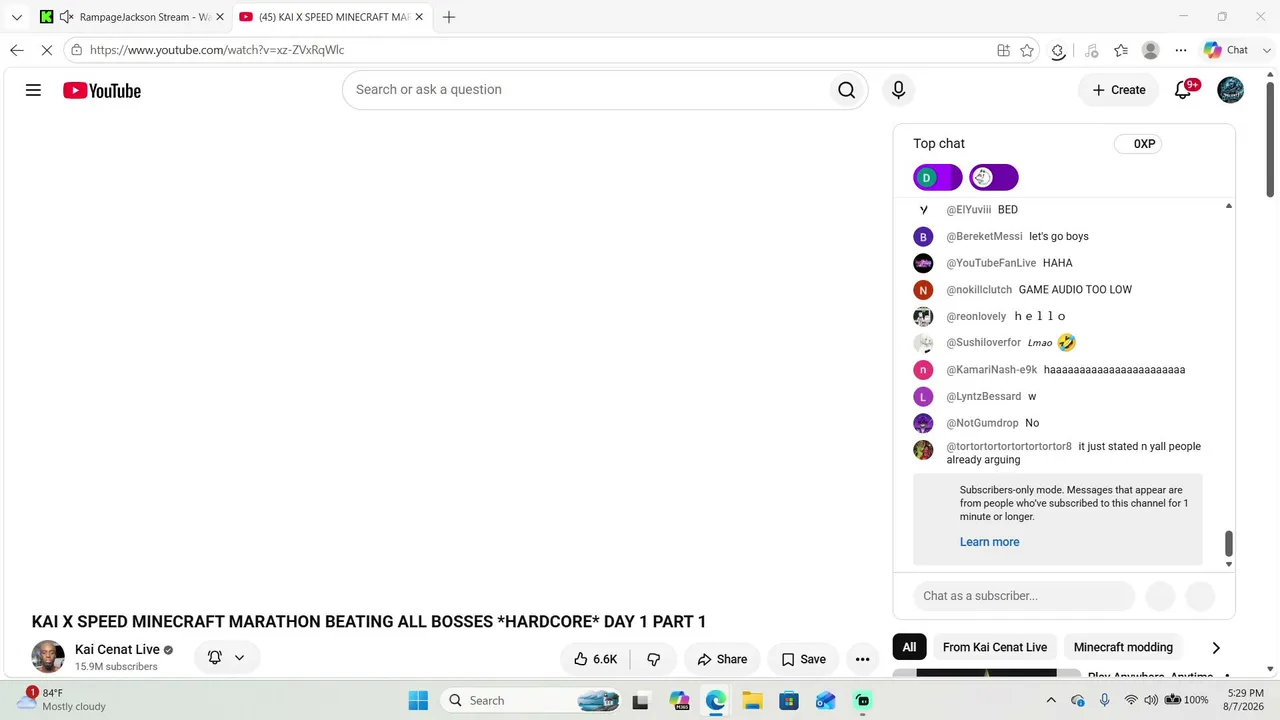This screenshot has width=1280, height=720.
Task: Click the browser address bar URL
Action: [x=217, y=50]
